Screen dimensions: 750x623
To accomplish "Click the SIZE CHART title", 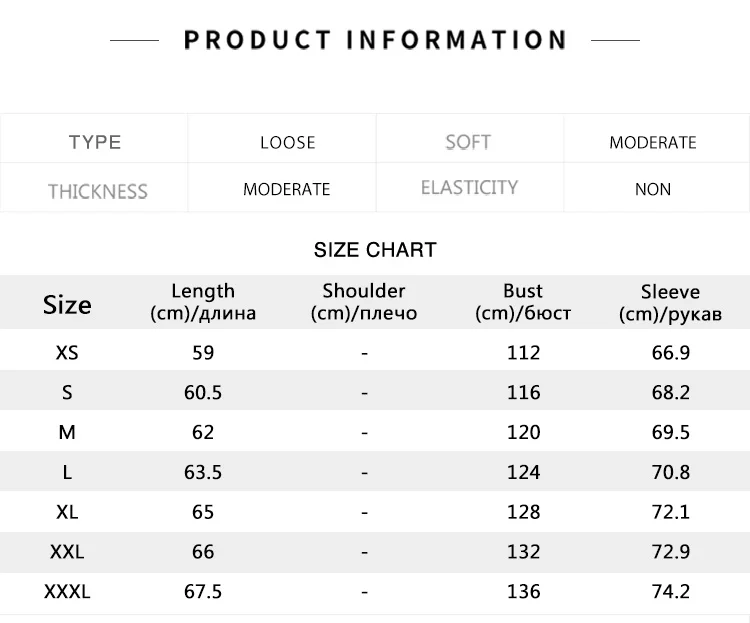I will [375, 250].
